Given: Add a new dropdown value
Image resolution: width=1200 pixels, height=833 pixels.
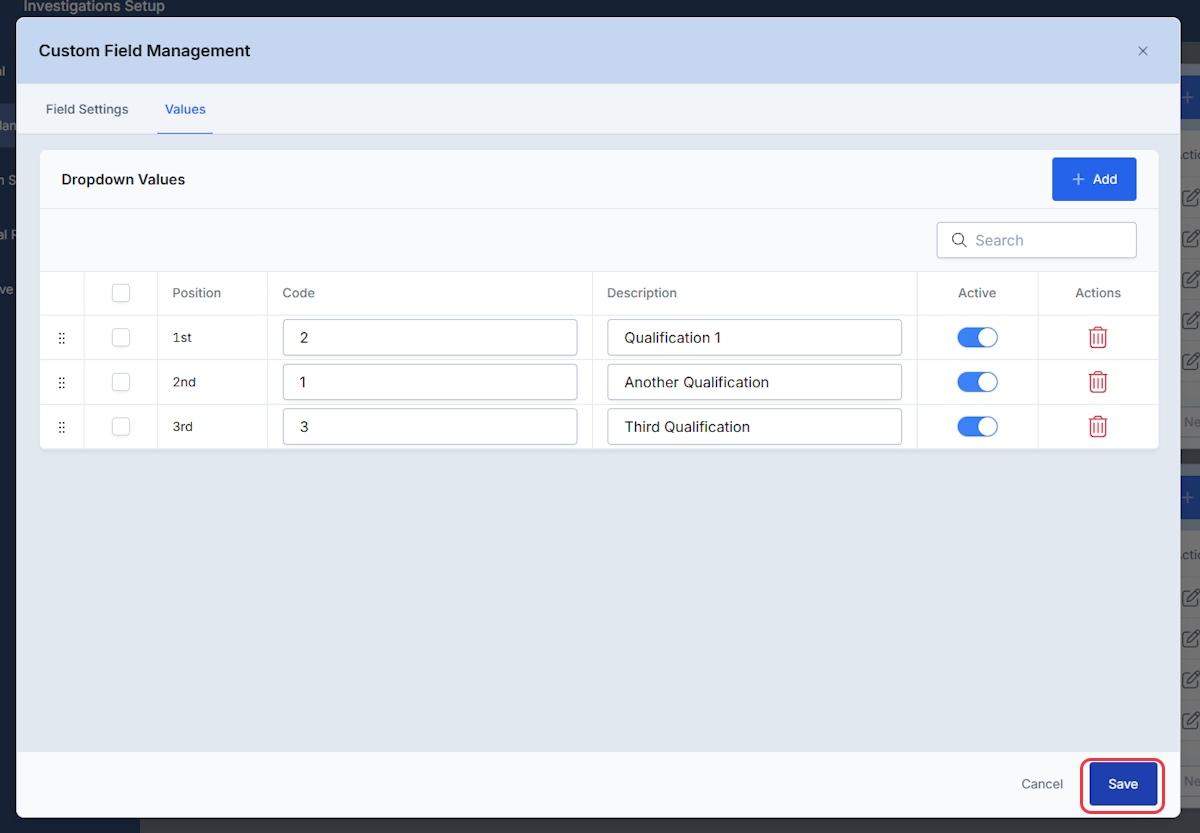Looking at the screenshot, I should [1094, 179].
